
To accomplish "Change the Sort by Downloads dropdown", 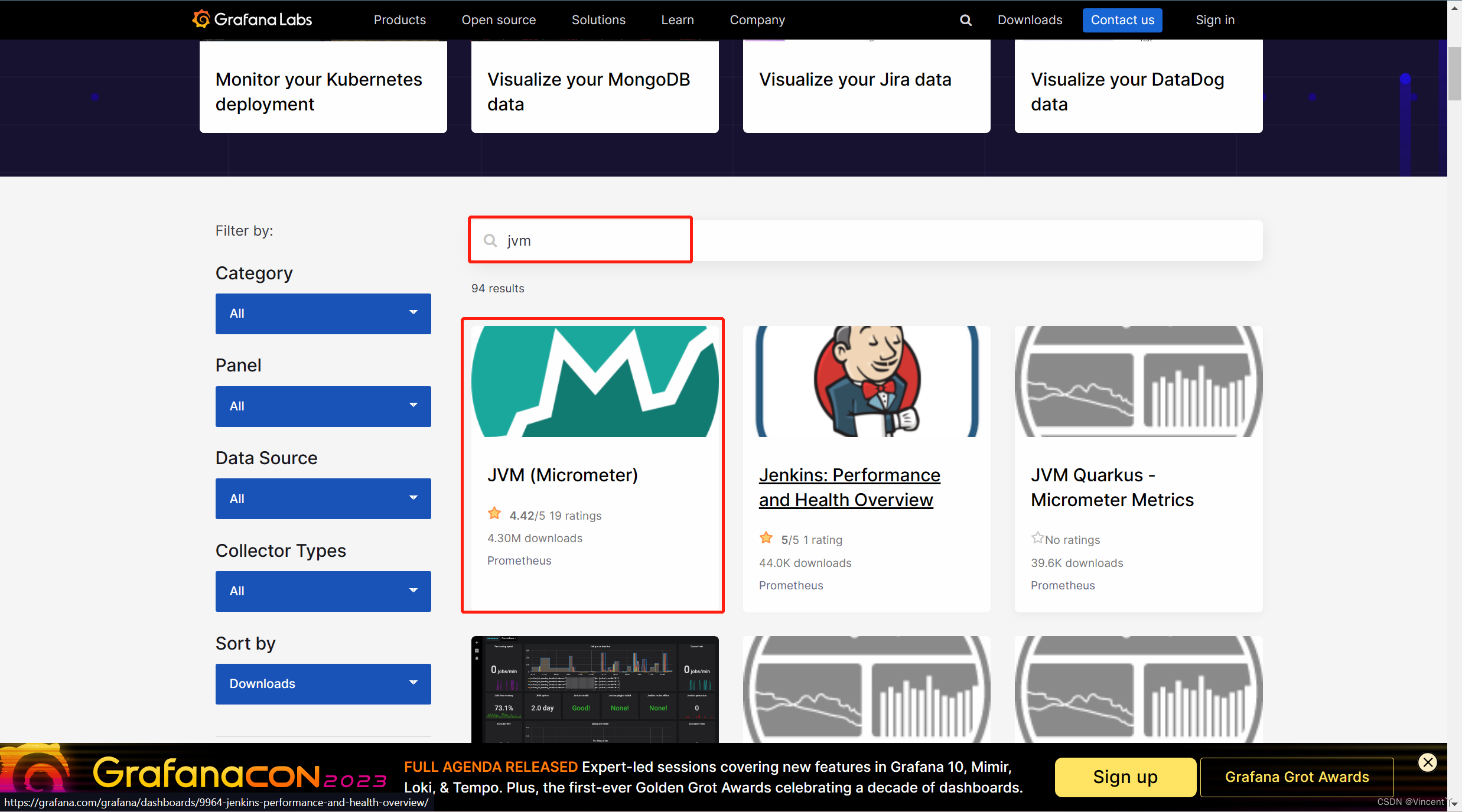I will click(x=323, y=684).
